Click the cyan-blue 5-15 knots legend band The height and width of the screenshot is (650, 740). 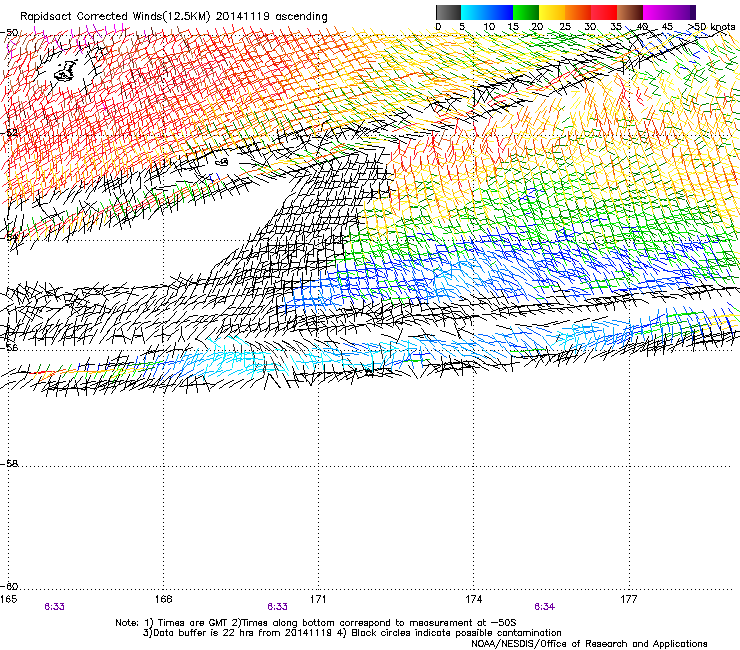pos(487,12)
